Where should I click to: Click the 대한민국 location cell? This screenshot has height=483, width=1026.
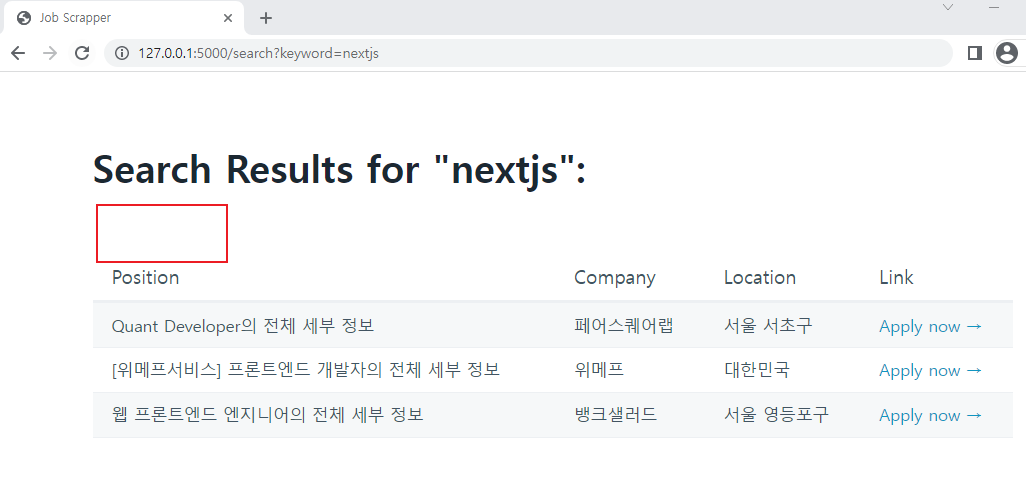[756, 370]
